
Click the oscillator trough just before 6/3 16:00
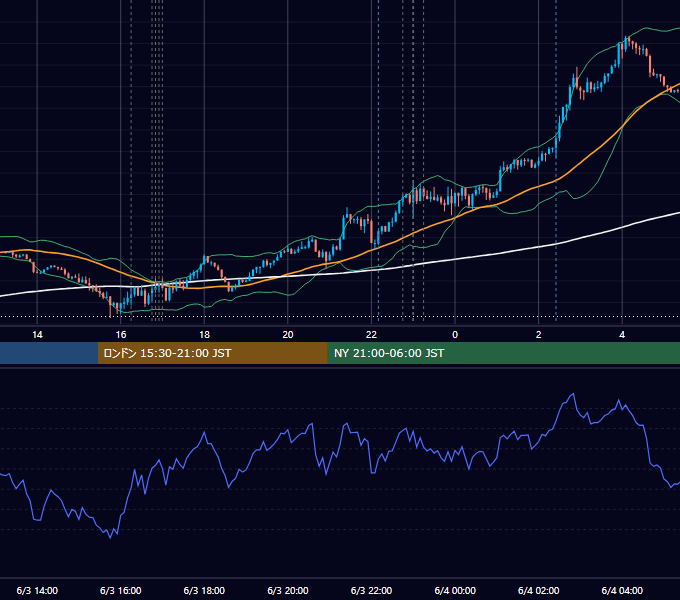click(x=110, y=538)
